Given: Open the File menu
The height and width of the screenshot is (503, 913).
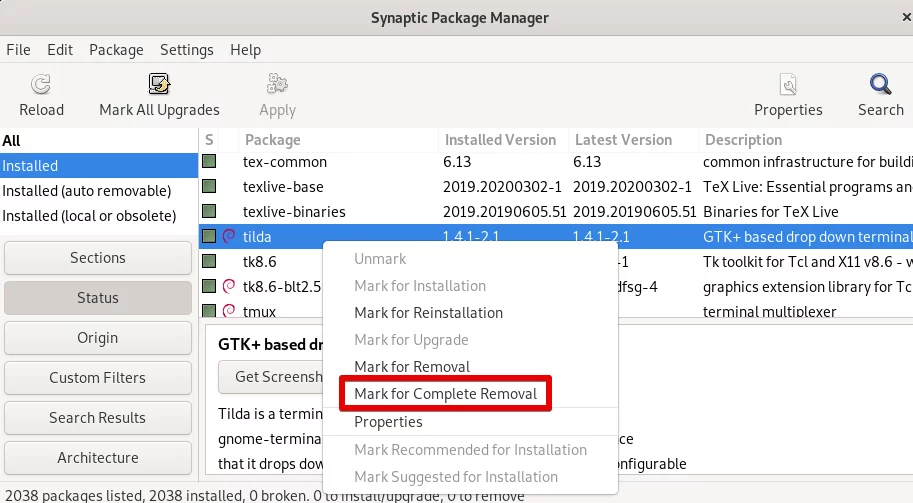Looking at the screenshot, I should pyautogui.click(x=18, y=50).
